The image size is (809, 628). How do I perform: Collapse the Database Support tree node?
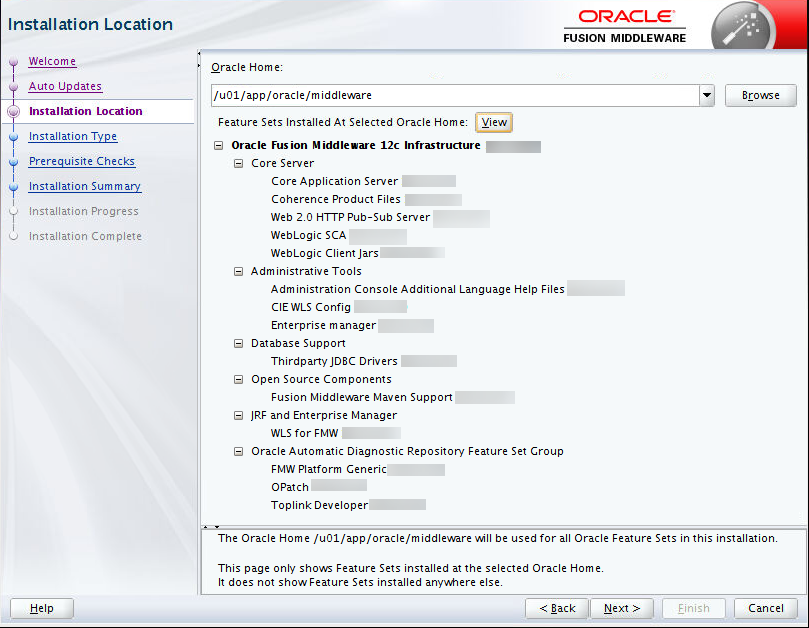[238, 344]
